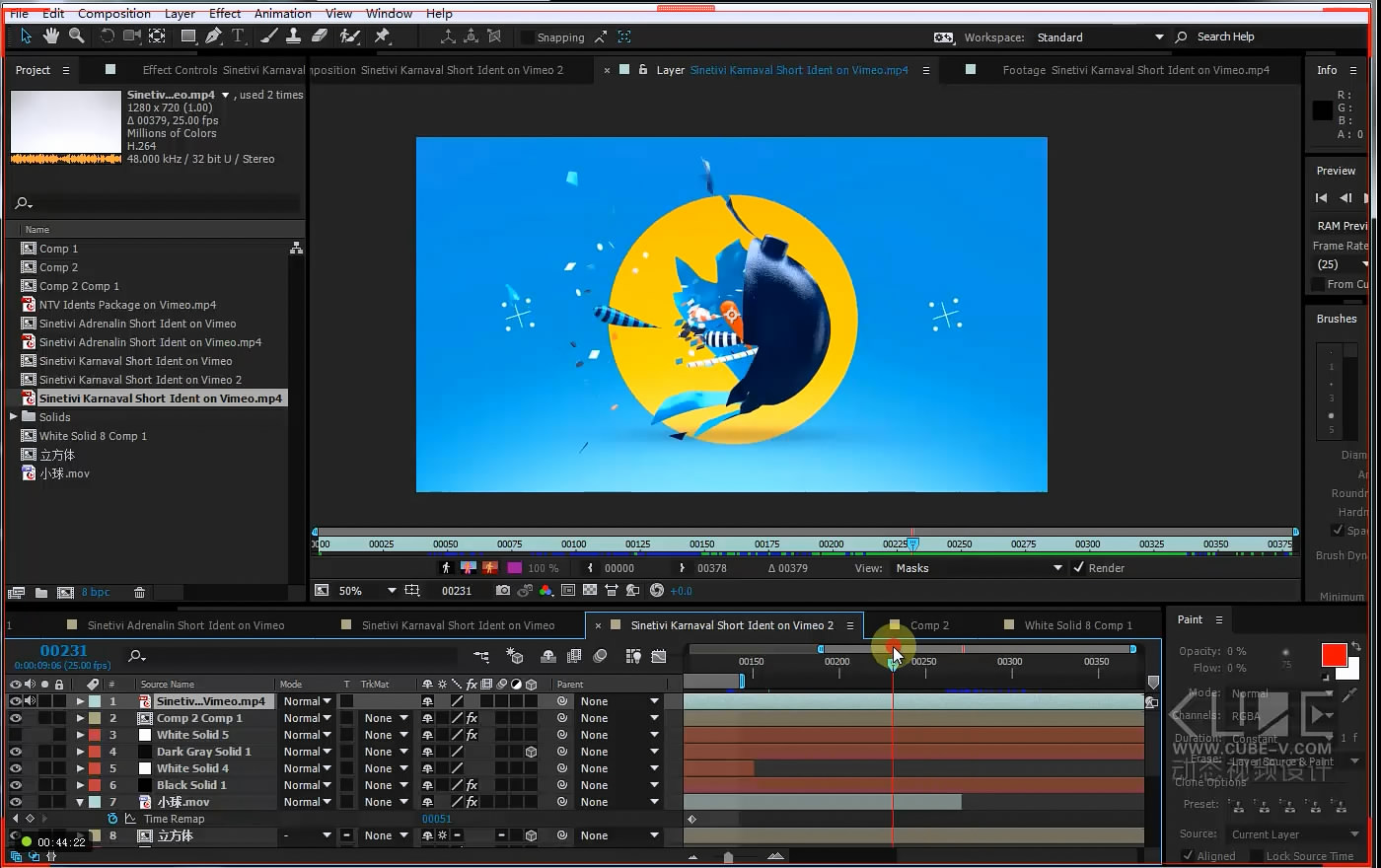Click the Graph Editor icon in timeline
Image resolution: width=1381 pixels, height=868 pixels.
coord(659,656)
